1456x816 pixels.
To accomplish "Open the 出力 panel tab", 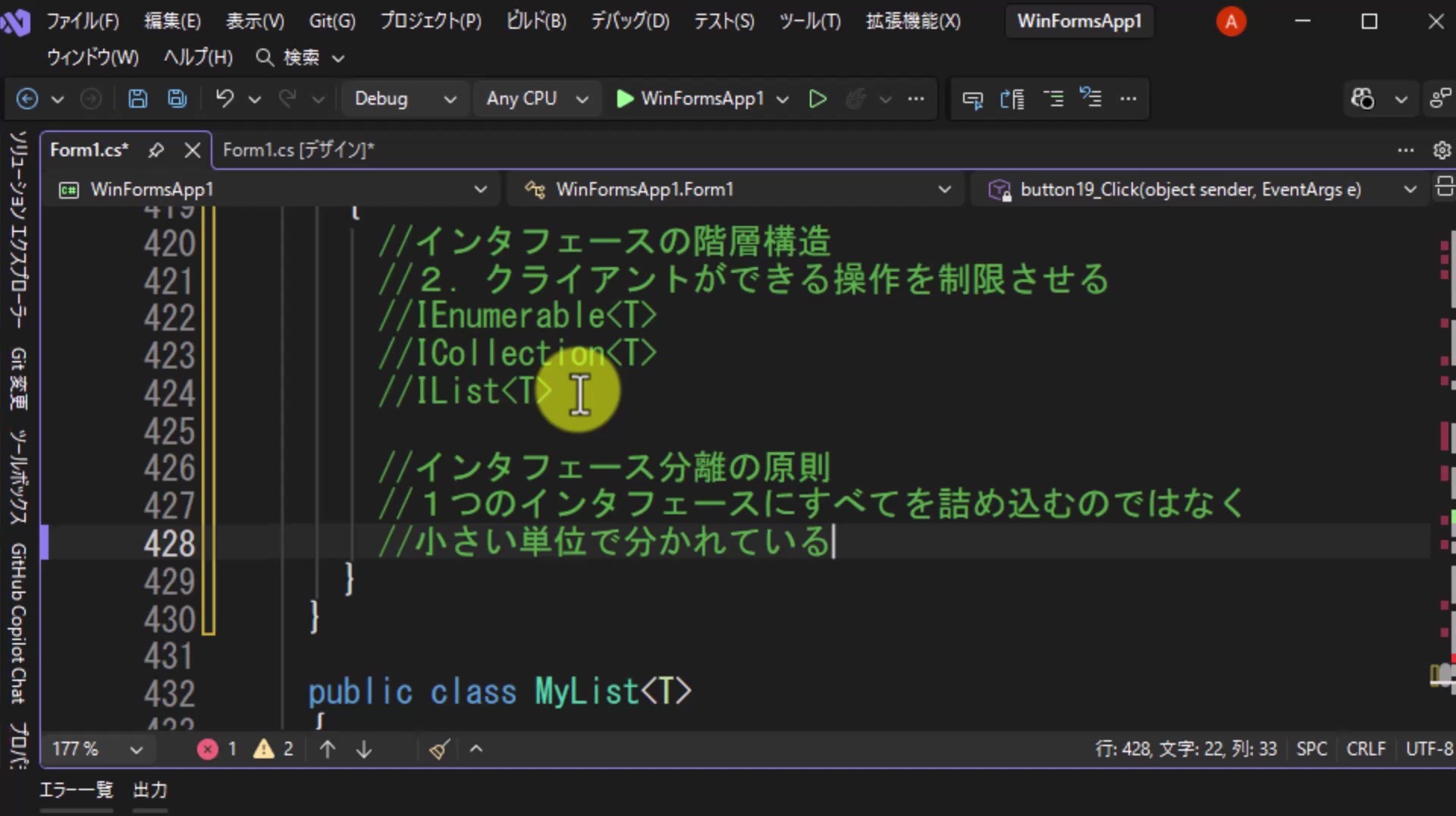I will (x=150, y=790).
